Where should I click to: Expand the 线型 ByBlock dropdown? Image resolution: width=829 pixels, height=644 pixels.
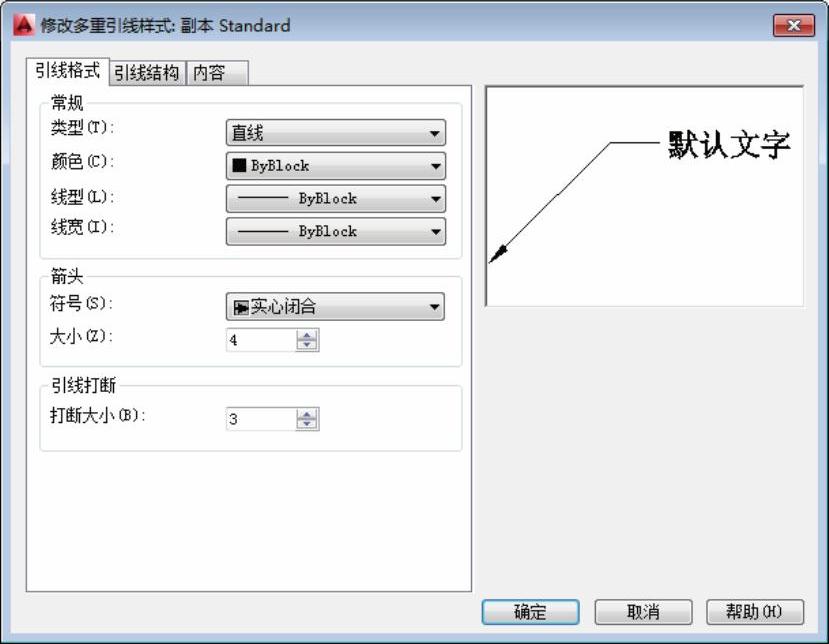coord(335,198)
